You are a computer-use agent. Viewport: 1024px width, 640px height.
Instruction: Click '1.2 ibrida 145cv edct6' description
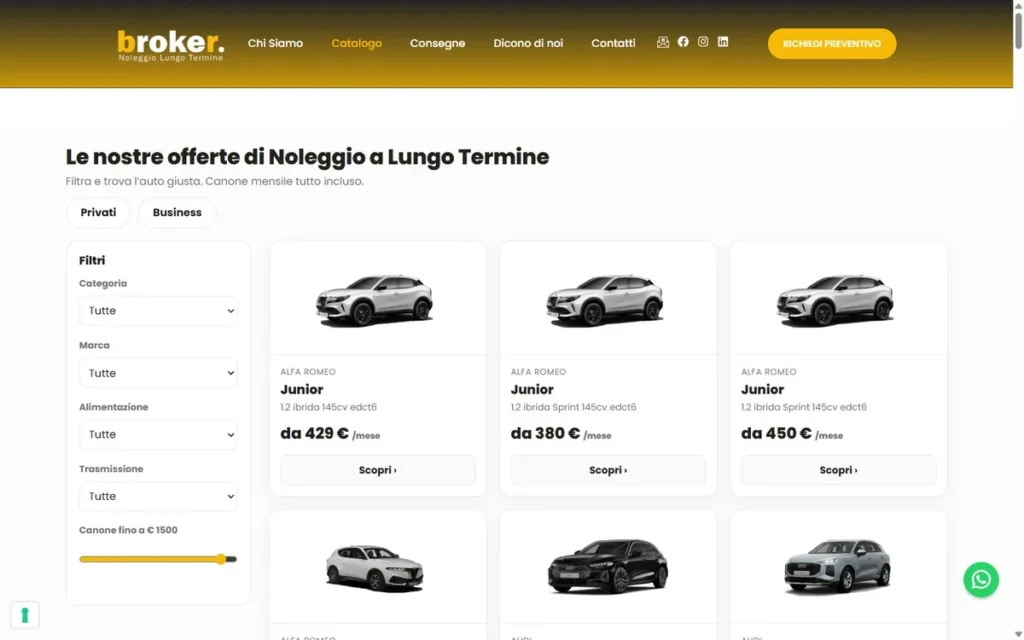(328, 407)
